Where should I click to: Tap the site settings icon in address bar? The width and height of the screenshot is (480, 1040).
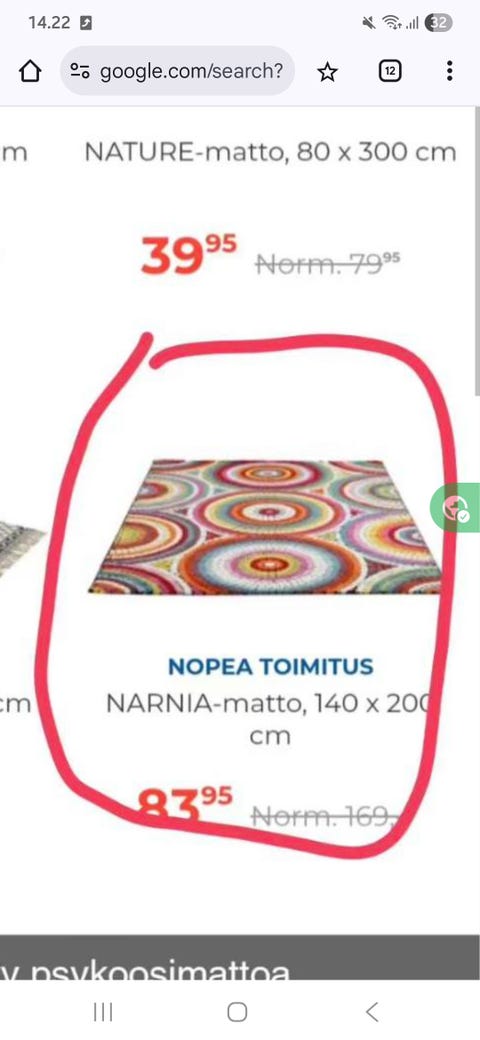(80, 71)
